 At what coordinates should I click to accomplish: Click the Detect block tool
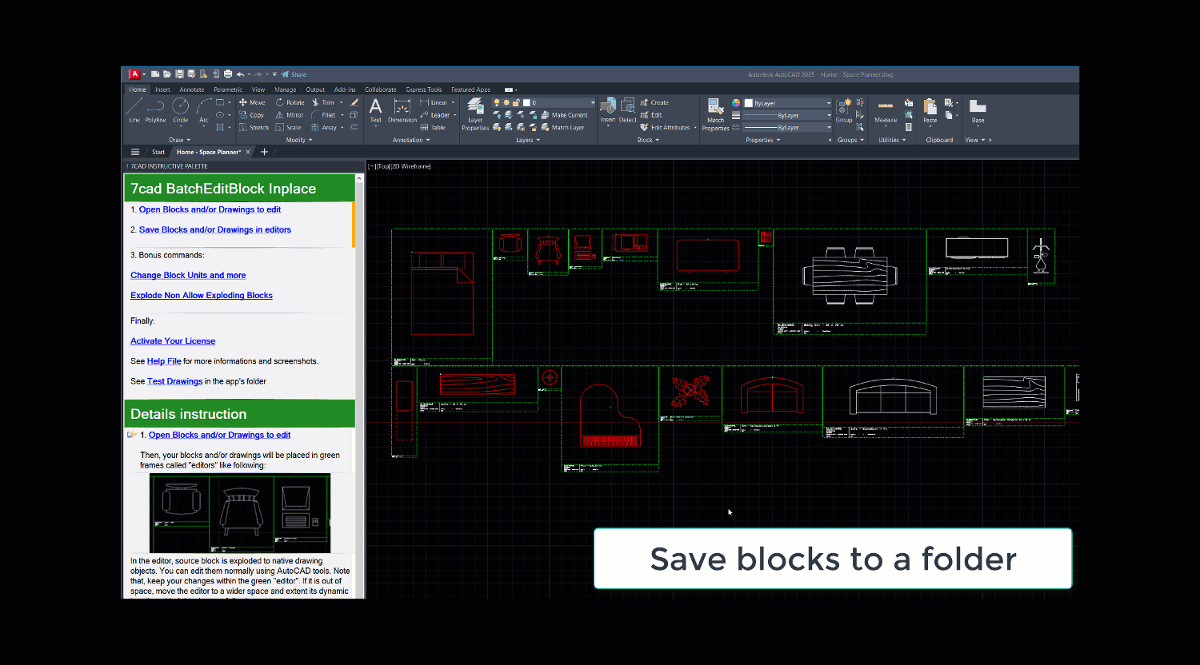click(627, 109)
